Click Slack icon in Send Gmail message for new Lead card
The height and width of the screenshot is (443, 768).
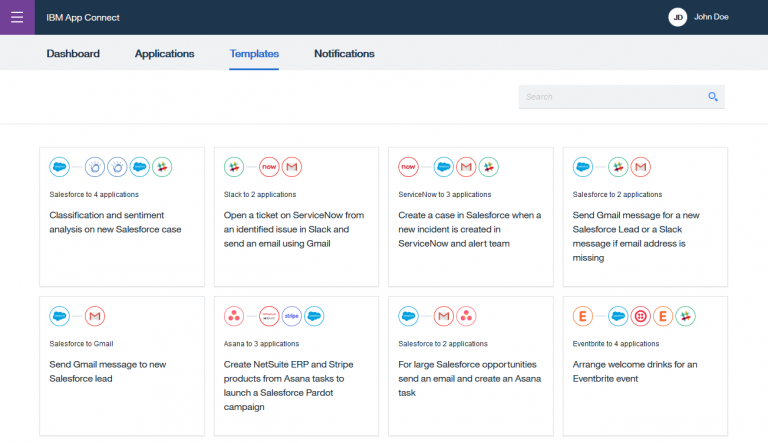618,167
